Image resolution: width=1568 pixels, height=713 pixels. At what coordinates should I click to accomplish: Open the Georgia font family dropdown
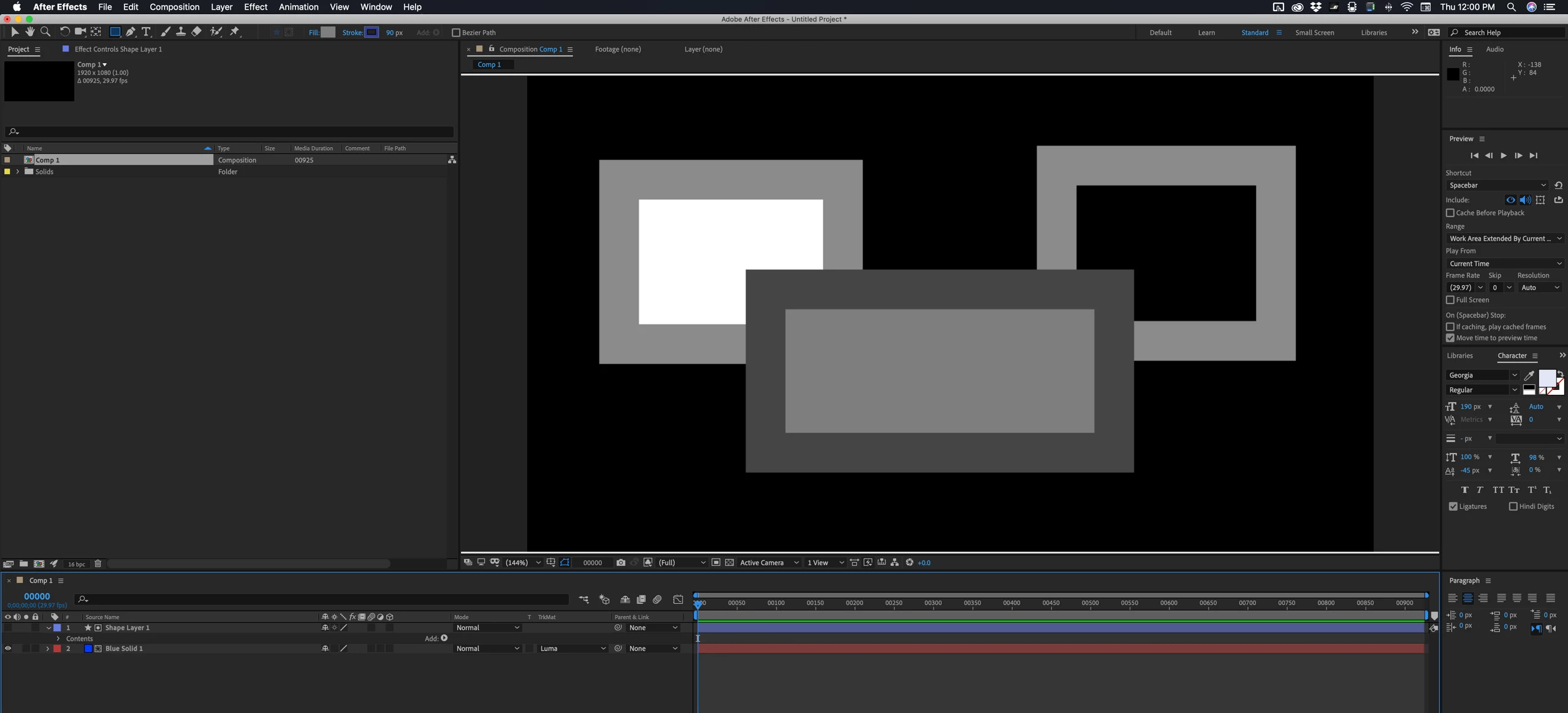(x=1482, y=375)
